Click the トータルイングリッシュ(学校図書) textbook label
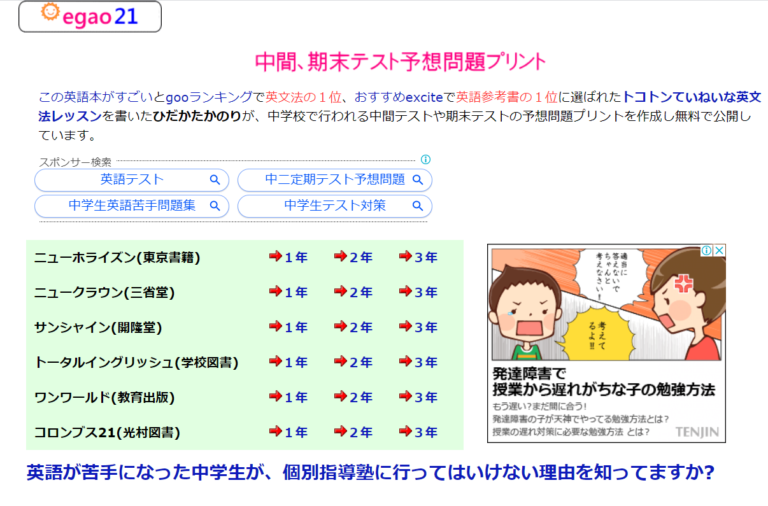Image resolution: width=768 pixels, height=506 pixels. pyautogui.click(x=136, y=363)
